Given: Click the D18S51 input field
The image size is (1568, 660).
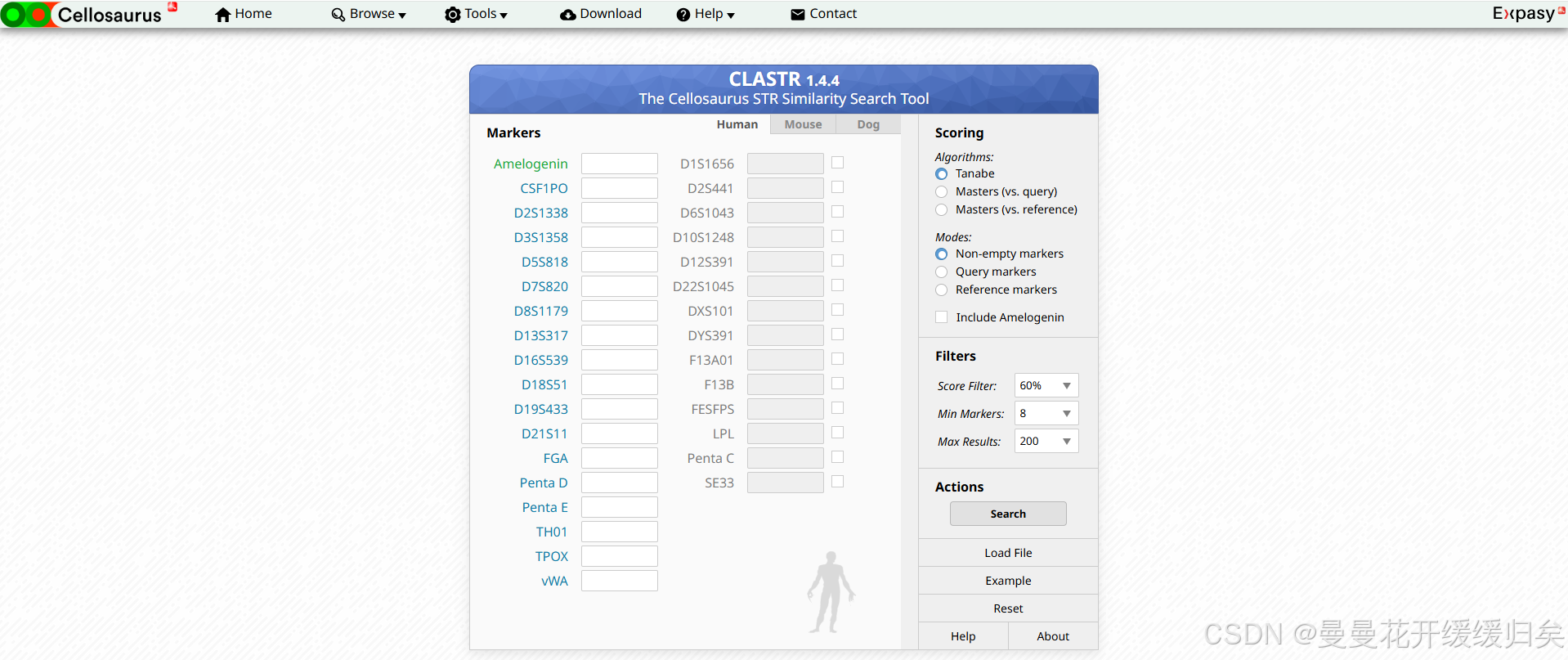Looking at the screenshot, I should (x=620, y=384).
